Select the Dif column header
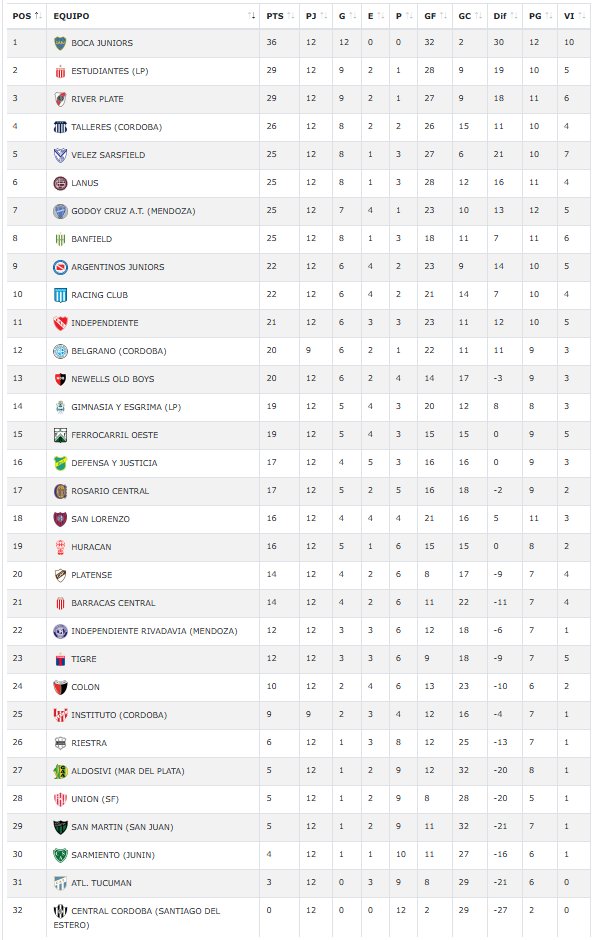The height and width of the screenshot is (940, 603). tap(500, 16)
